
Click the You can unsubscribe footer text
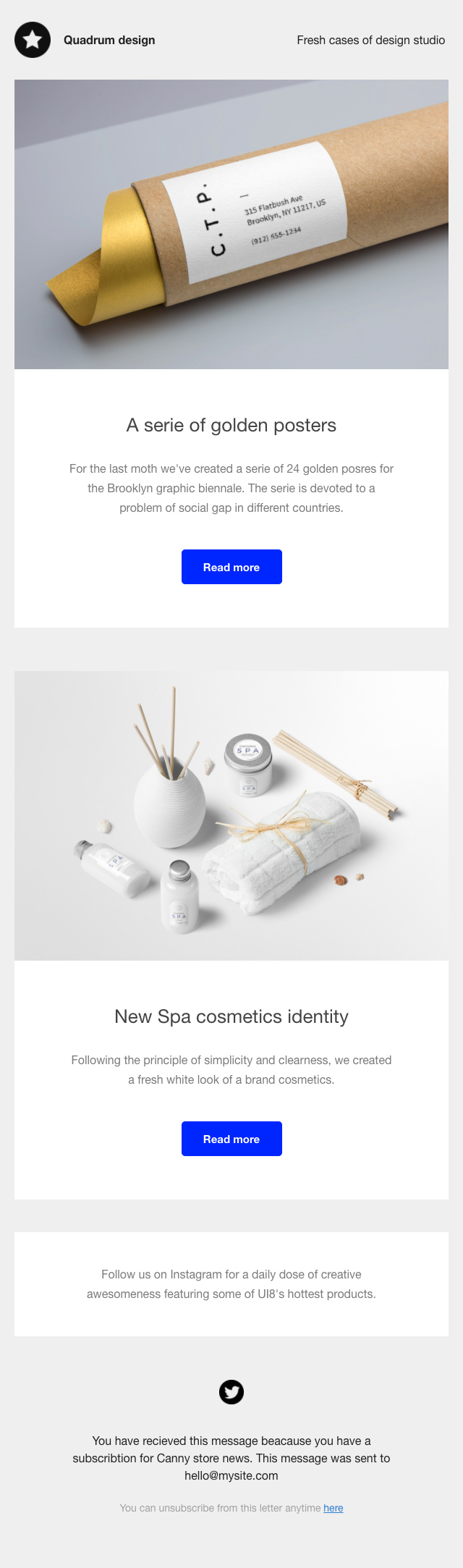pyautogui.click(x=221, y=1508)
